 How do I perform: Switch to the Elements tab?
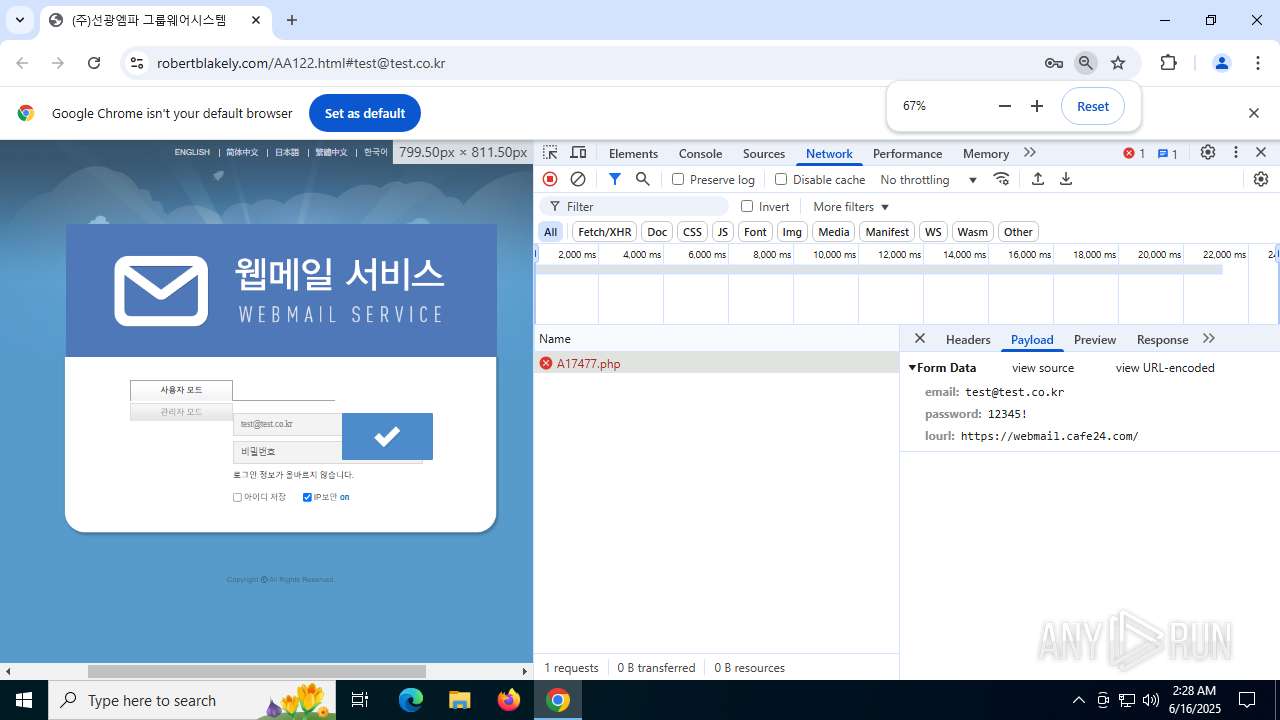point(633,153)
